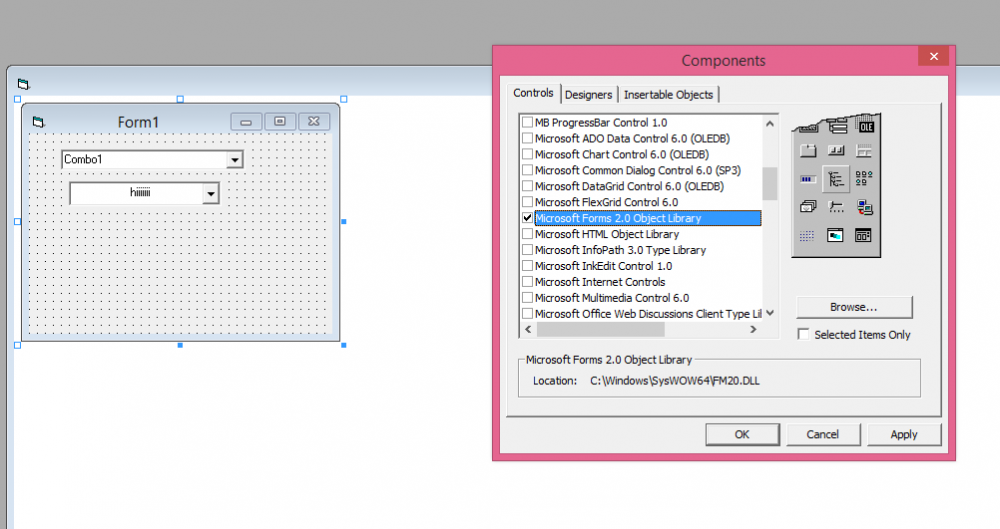The image size is (1000, 529).
Task: Check Microsoft HTML Object Library
Action: click(x=527, y=234)
